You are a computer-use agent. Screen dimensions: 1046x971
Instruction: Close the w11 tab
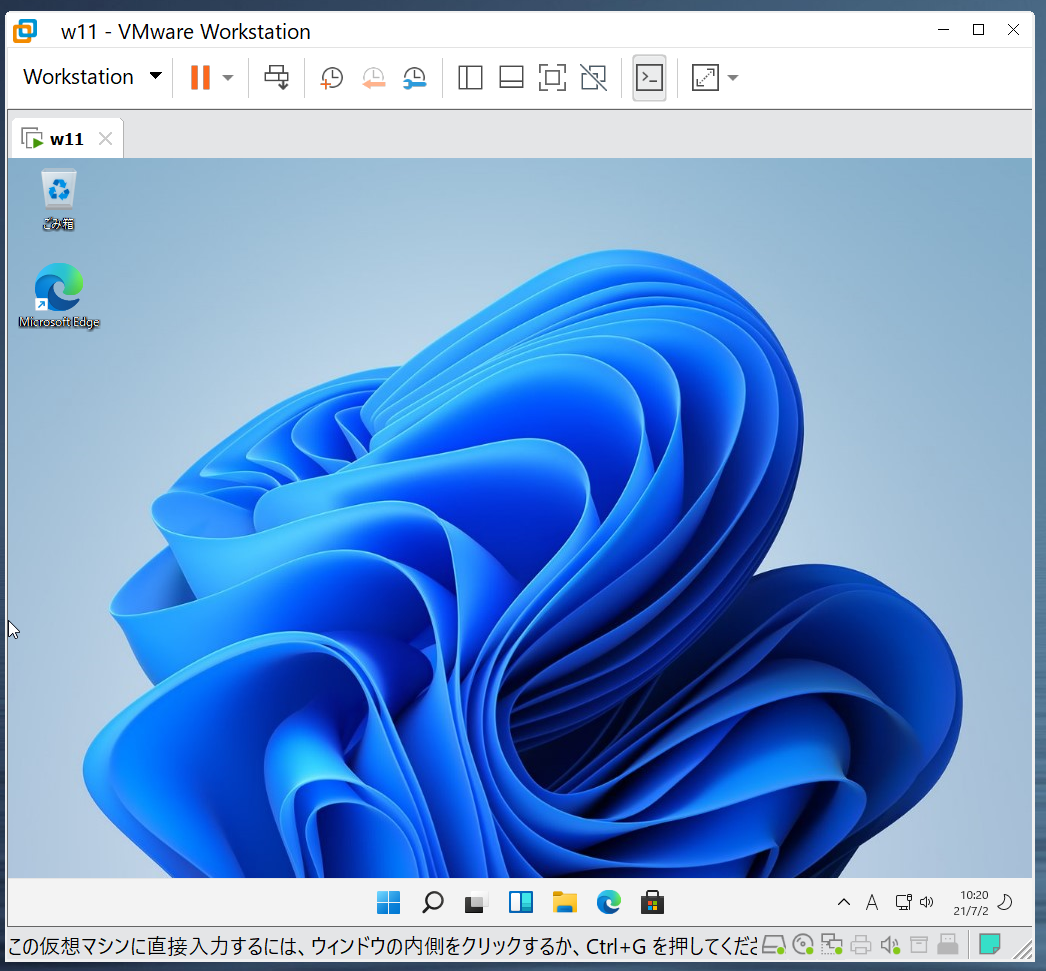tap(105, 138)
